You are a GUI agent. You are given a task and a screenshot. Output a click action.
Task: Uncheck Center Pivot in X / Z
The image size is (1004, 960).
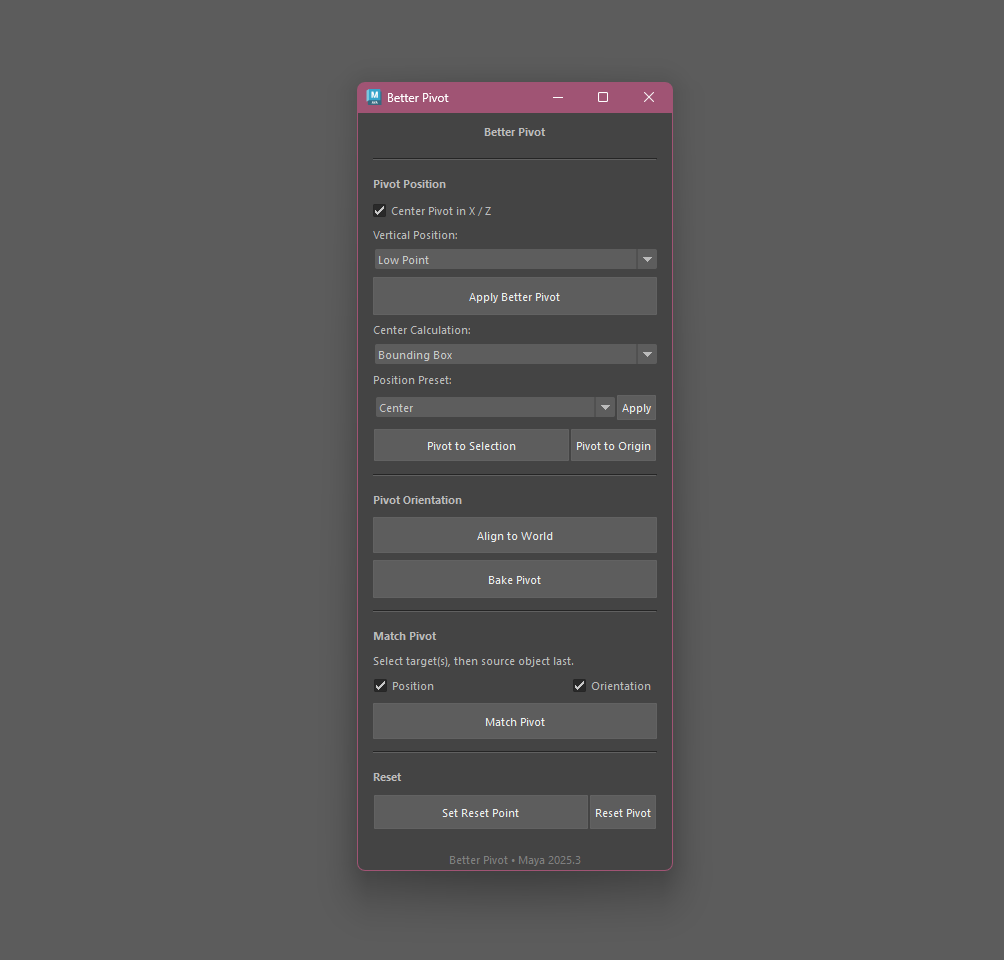[380, 211]
